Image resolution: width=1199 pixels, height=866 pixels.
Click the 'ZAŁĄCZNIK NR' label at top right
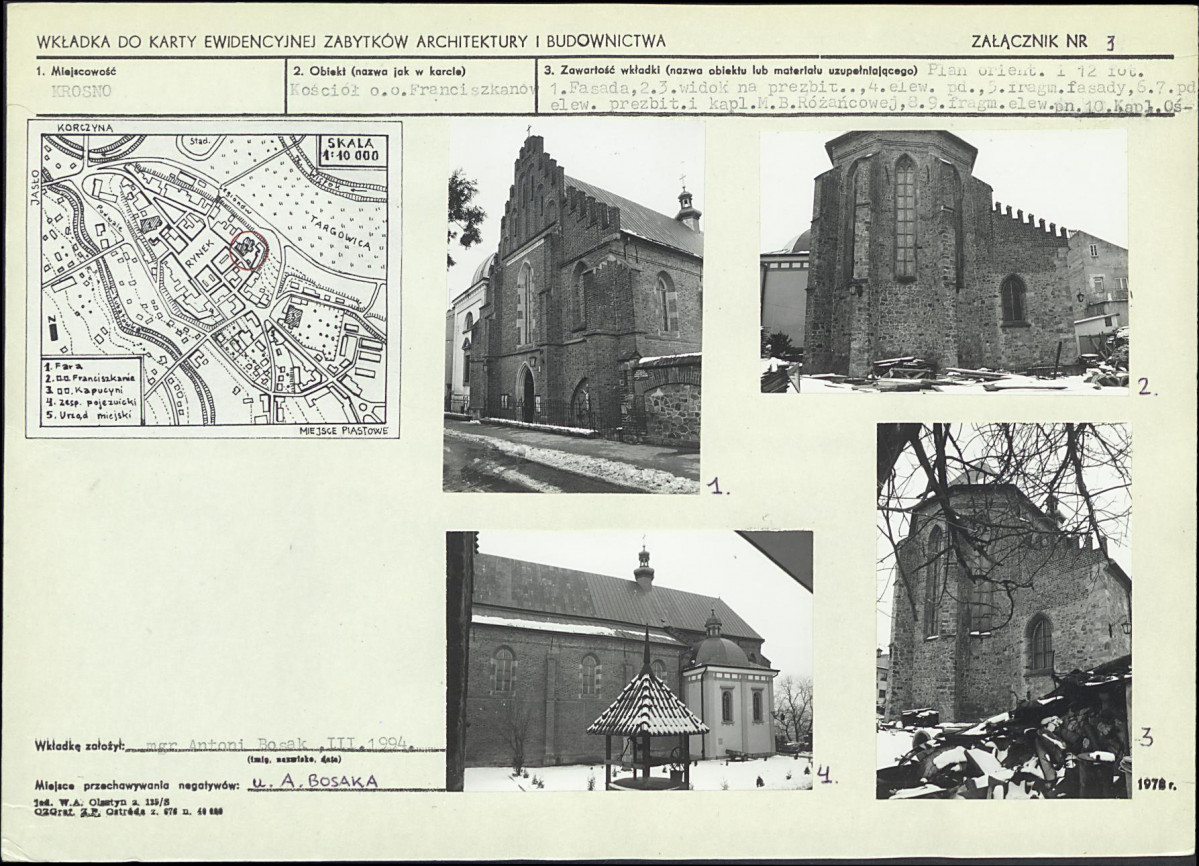tap(1029, 41)
